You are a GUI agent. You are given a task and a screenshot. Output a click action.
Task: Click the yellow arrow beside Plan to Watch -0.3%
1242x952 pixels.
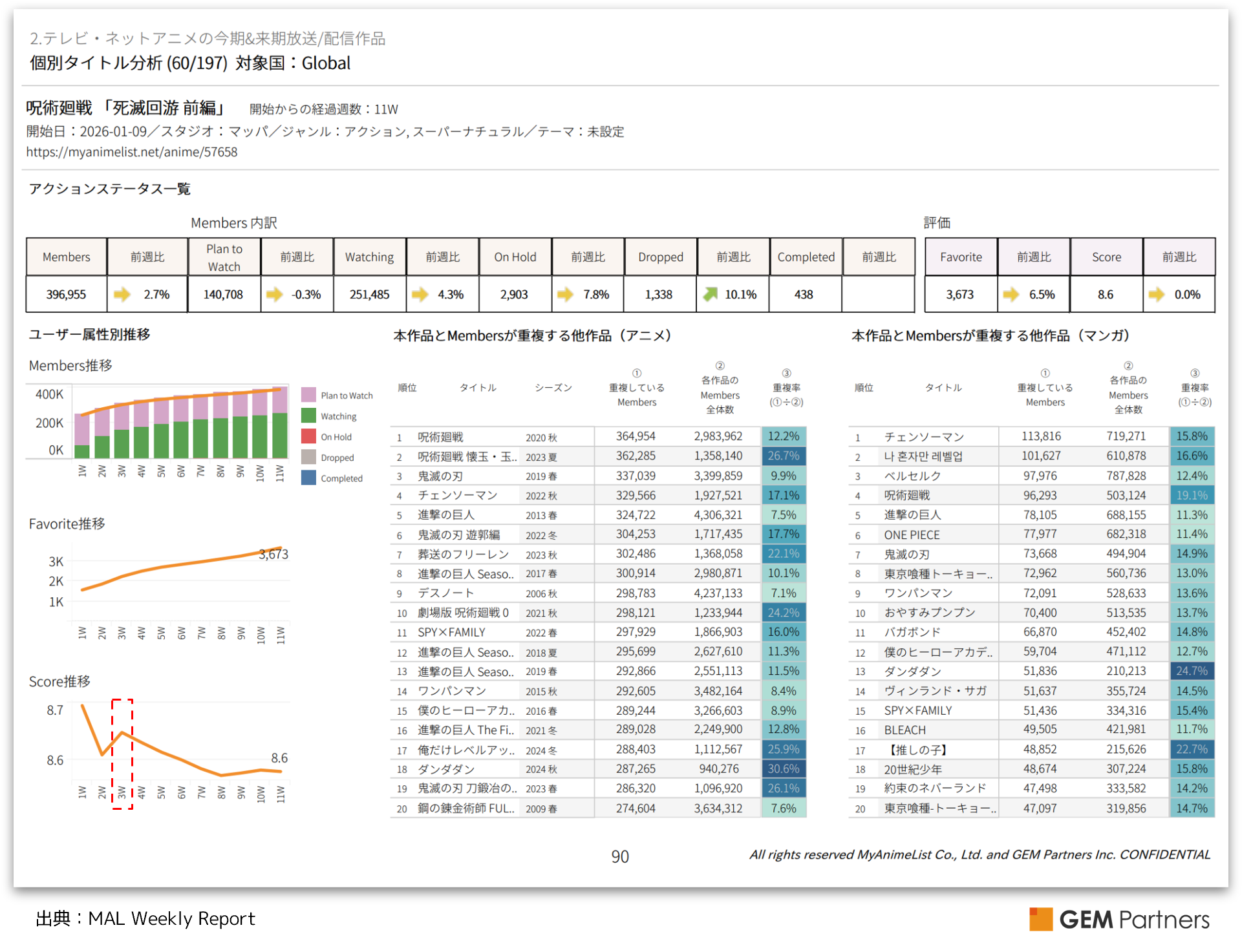274,295
